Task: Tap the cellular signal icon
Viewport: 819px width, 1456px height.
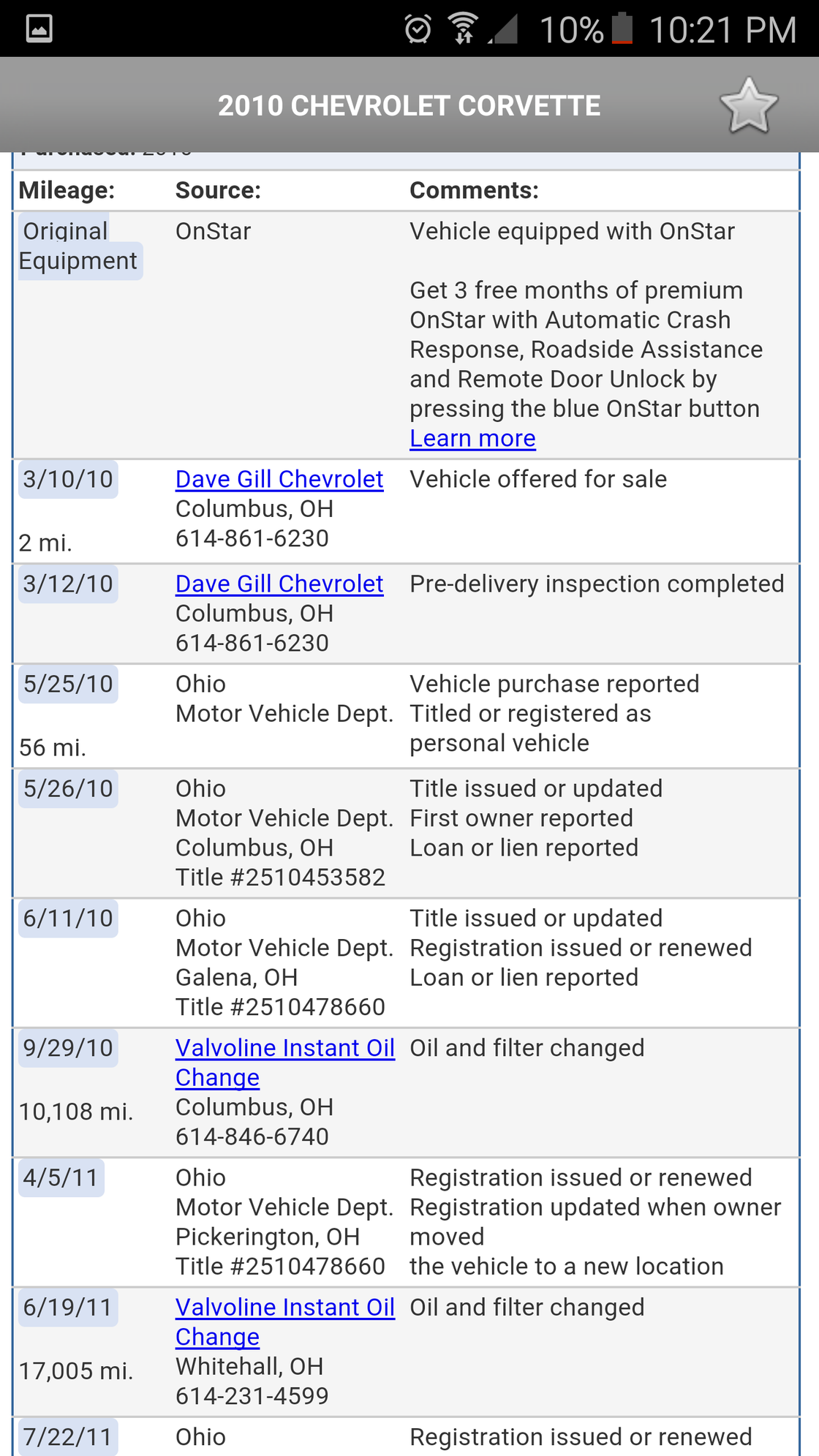Action: pyautogui.click(x=505, y=29)
